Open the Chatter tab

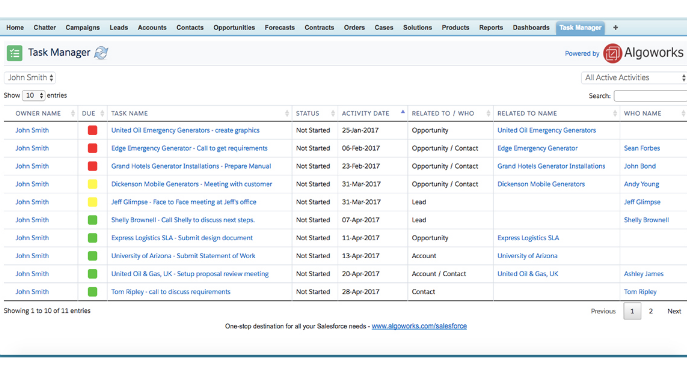pos(45,28)
